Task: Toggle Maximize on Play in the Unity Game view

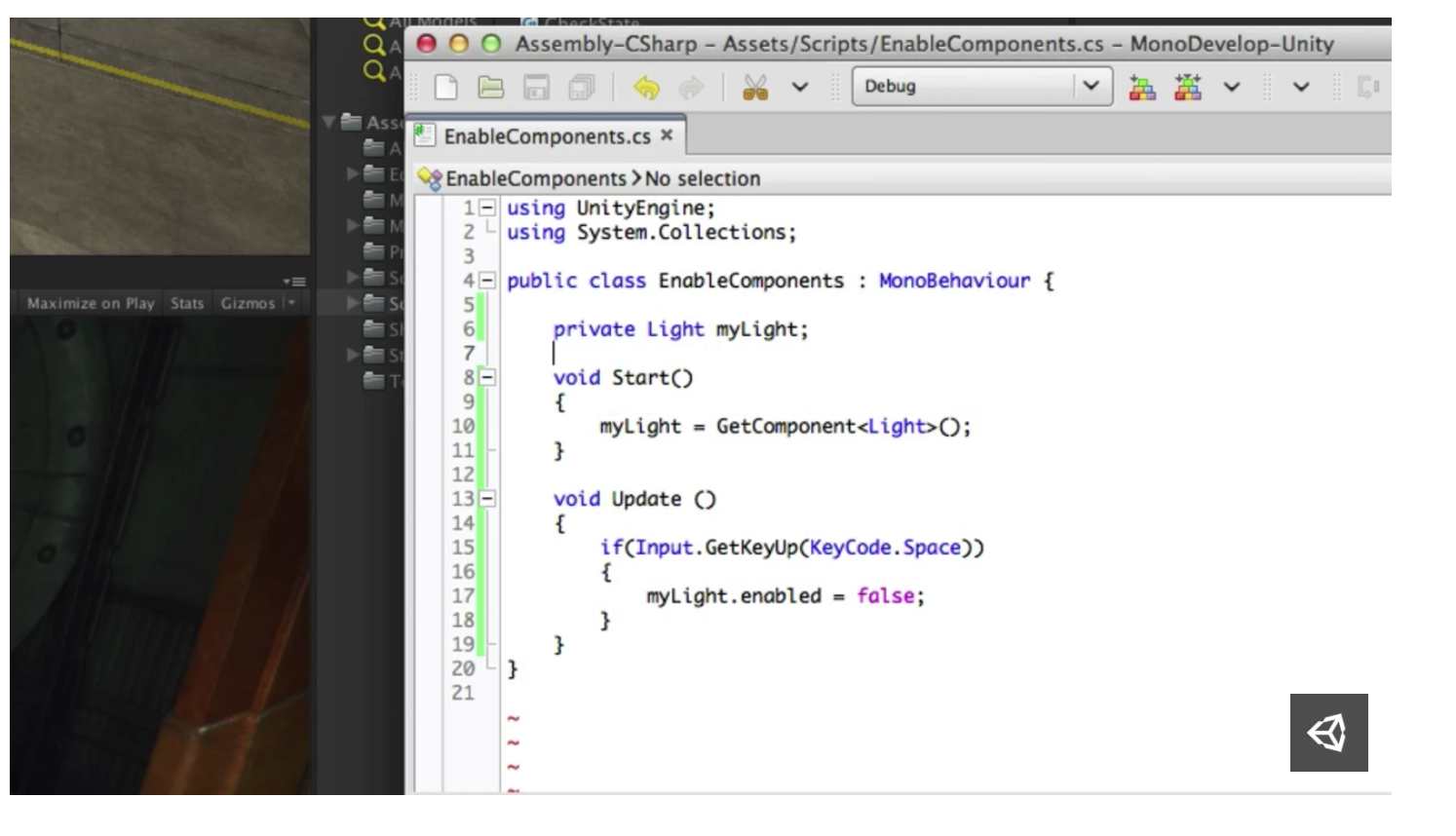Action: point(91,303)
